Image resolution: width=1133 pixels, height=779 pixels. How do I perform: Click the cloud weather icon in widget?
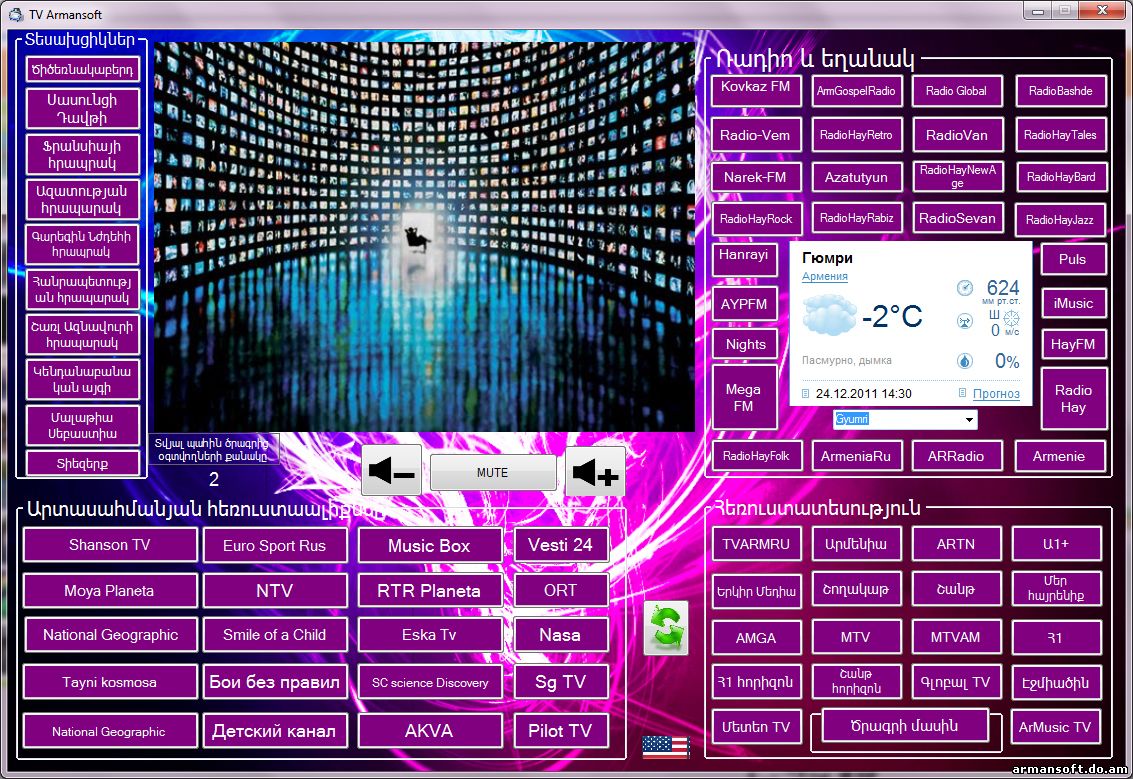830,316
